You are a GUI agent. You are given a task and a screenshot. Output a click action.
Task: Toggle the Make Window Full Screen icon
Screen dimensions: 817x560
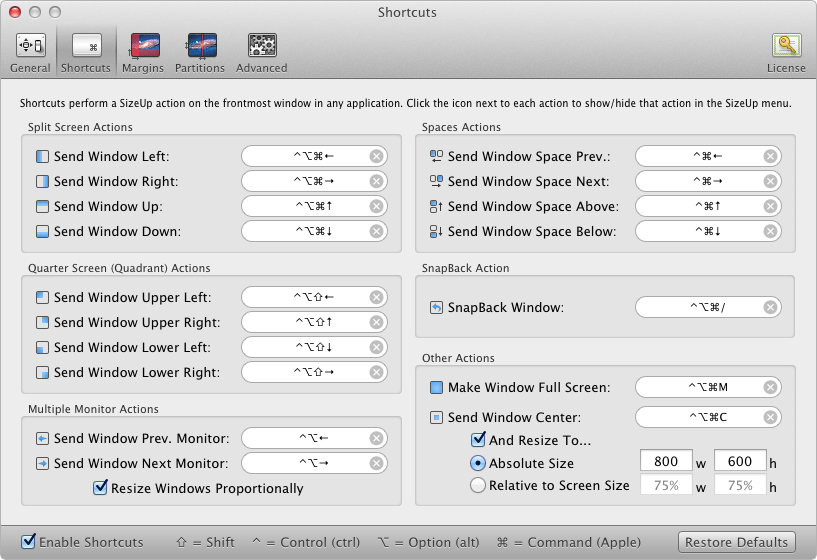click(436, 388)
